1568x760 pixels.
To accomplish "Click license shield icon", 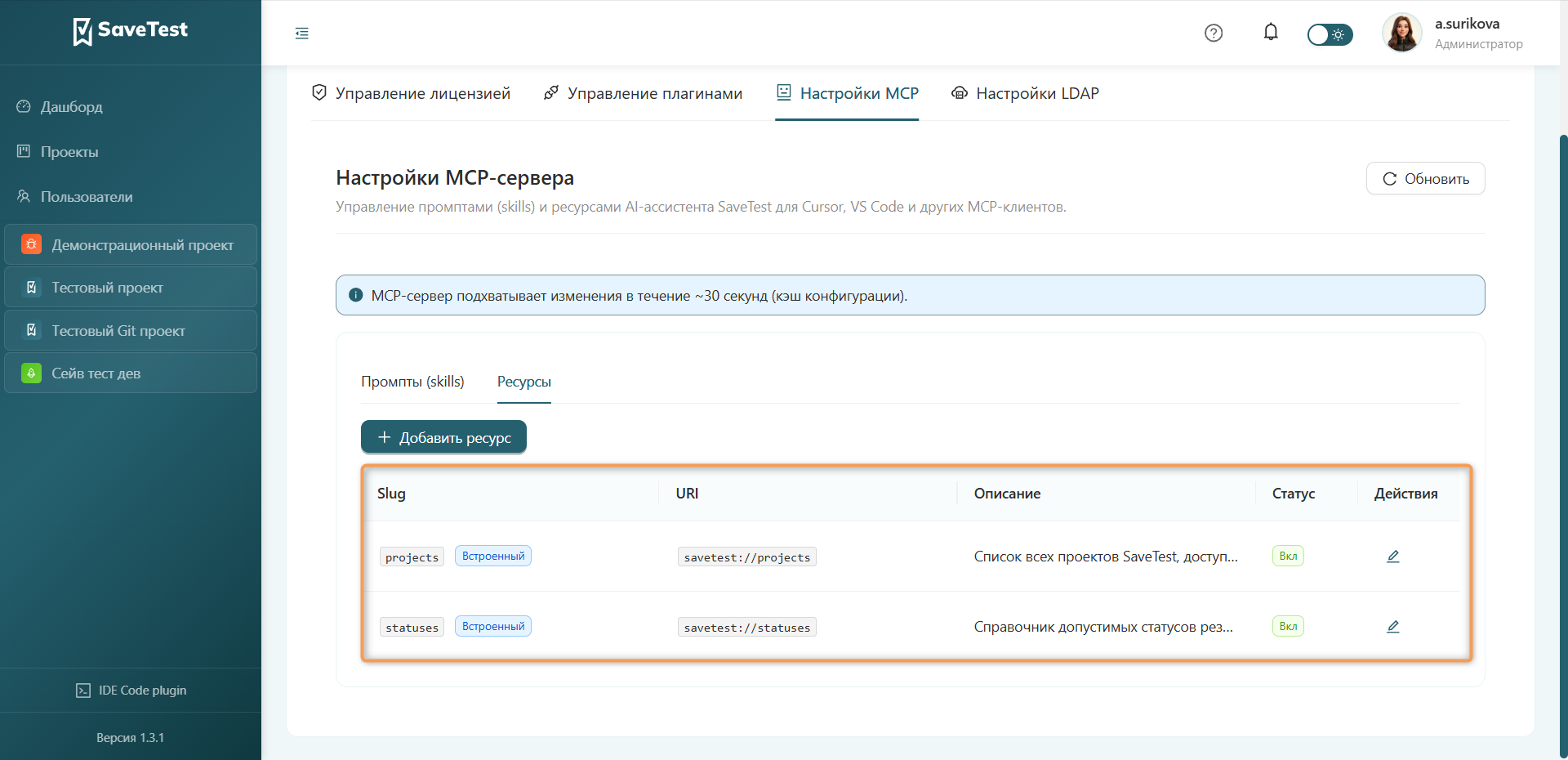I will click(319, 92).
